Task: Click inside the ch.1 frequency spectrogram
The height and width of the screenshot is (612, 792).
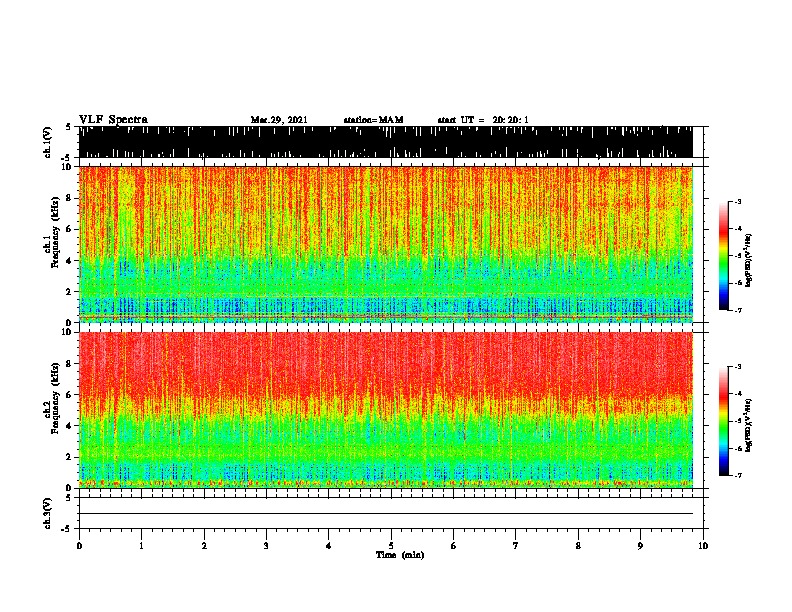Action: pos(386,244)
